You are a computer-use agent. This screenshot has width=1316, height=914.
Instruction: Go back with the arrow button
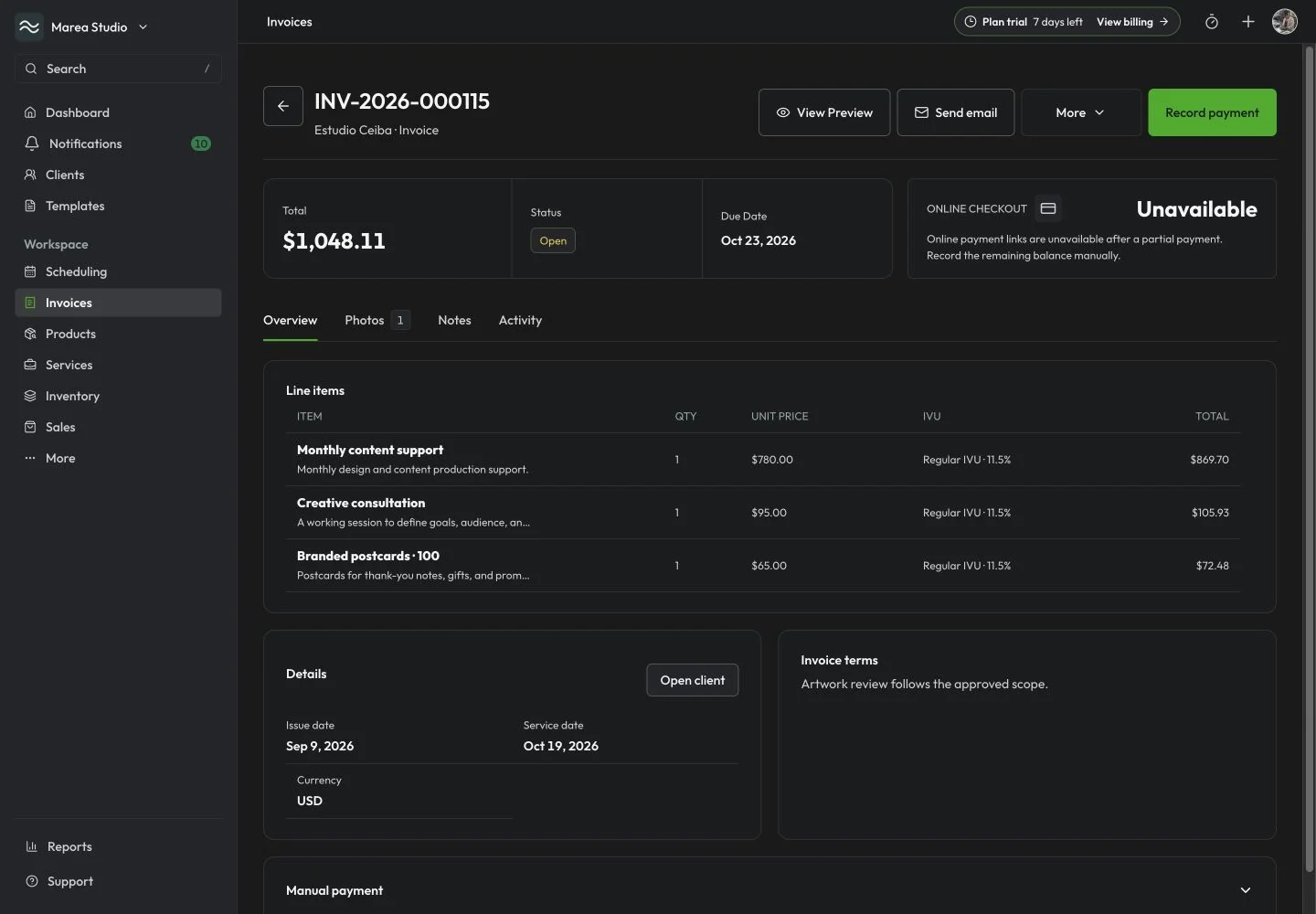(x=283, y=106)
